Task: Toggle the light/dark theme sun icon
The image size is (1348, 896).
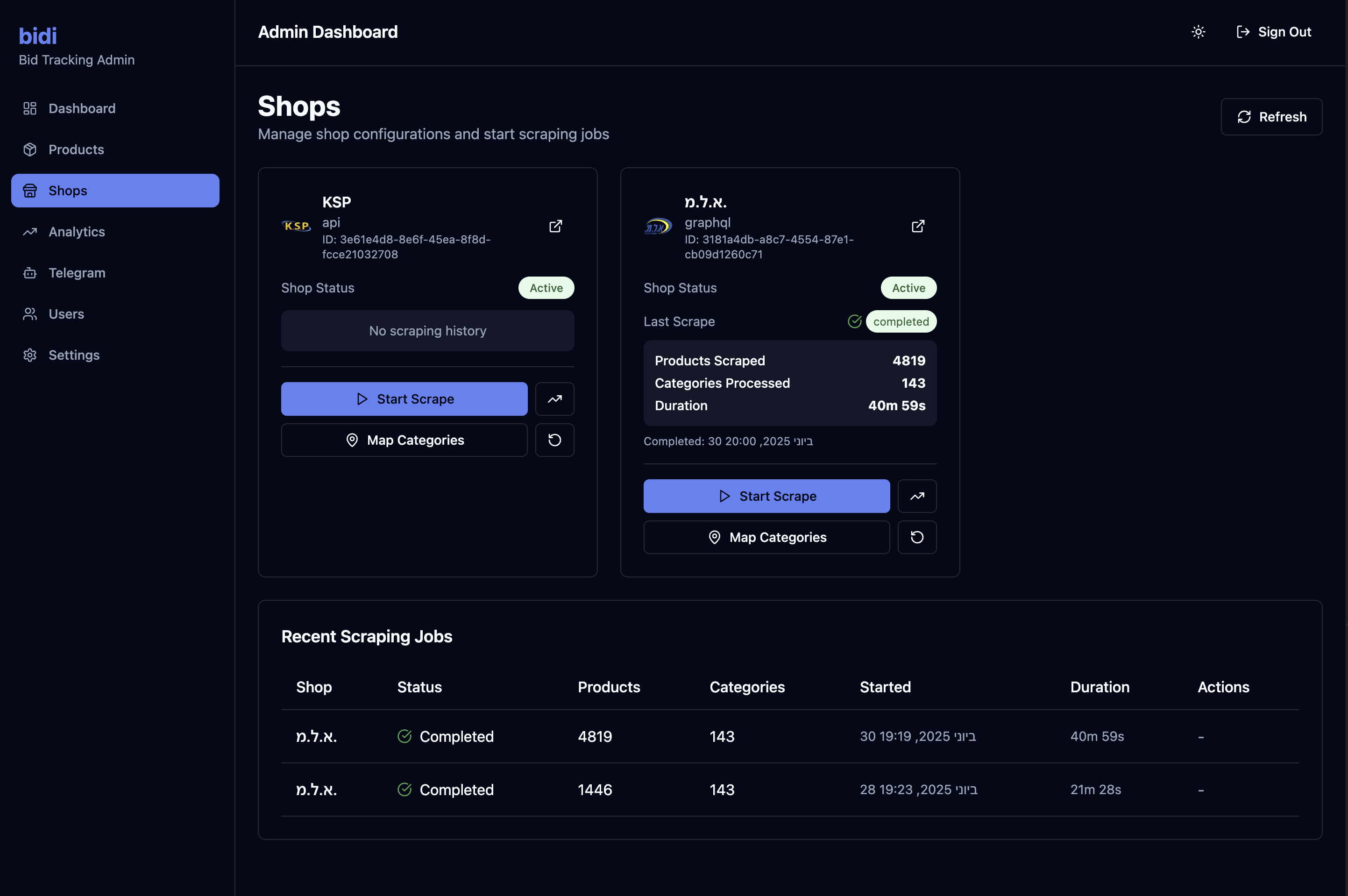Action: 1199,32
